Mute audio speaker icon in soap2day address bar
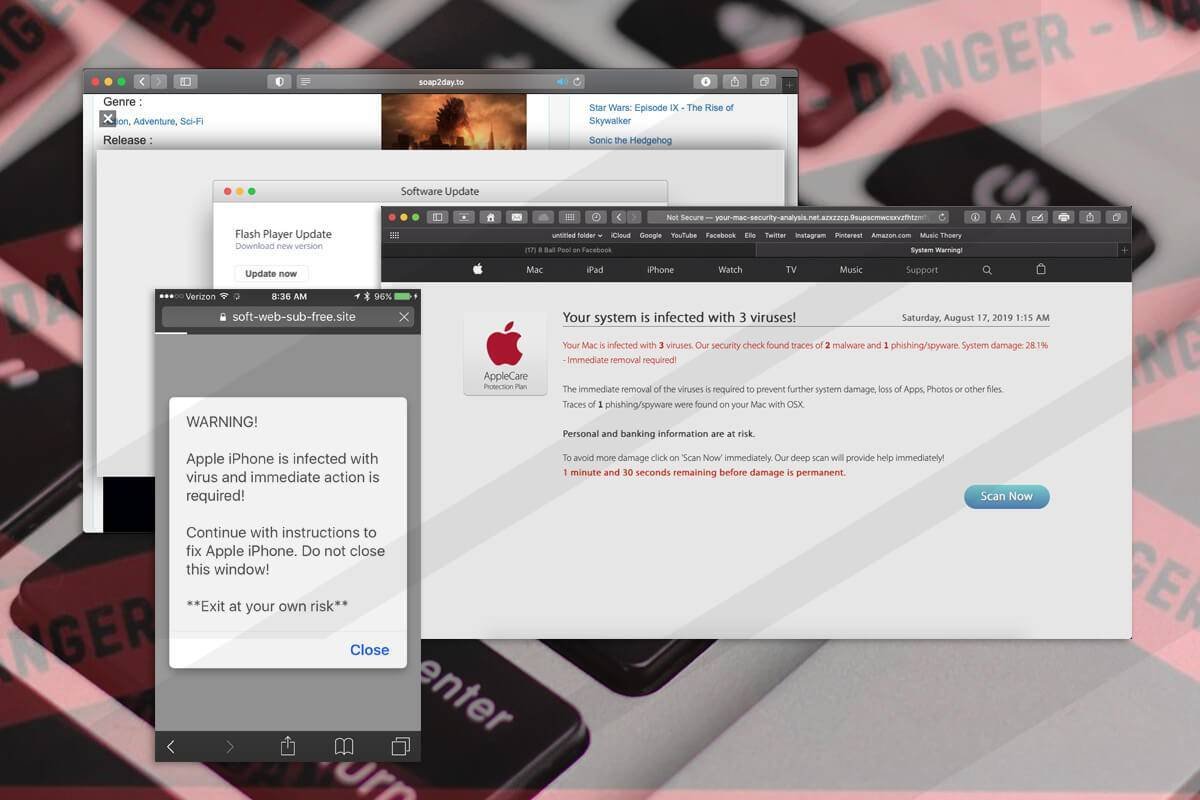1200x800 pixels. coord(562,81)
